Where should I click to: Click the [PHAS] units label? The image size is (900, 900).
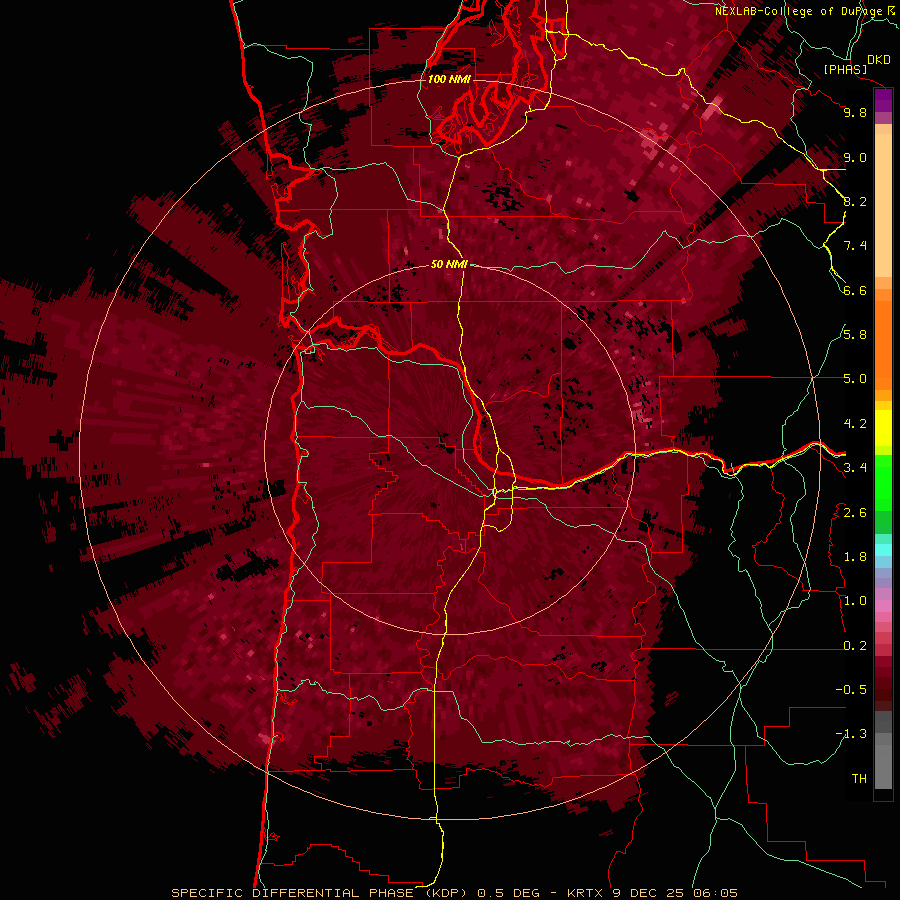(x=845, y=69)
